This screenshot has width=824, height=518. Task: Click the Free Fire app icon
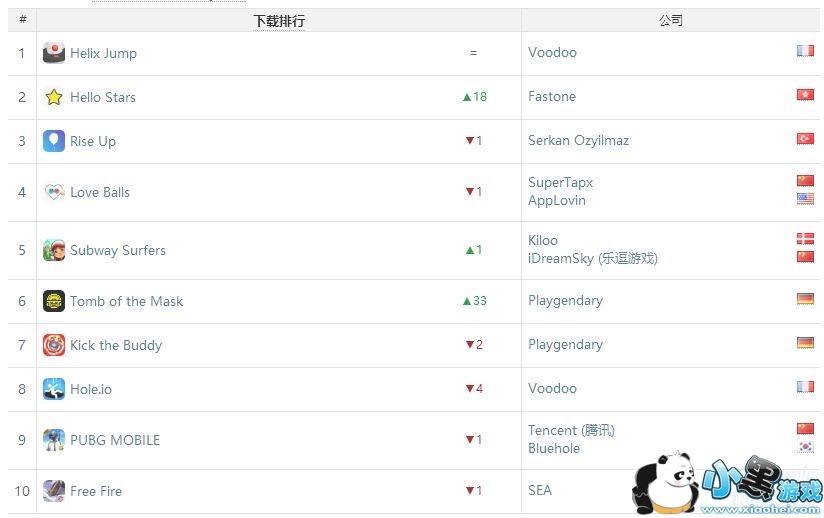54,491
